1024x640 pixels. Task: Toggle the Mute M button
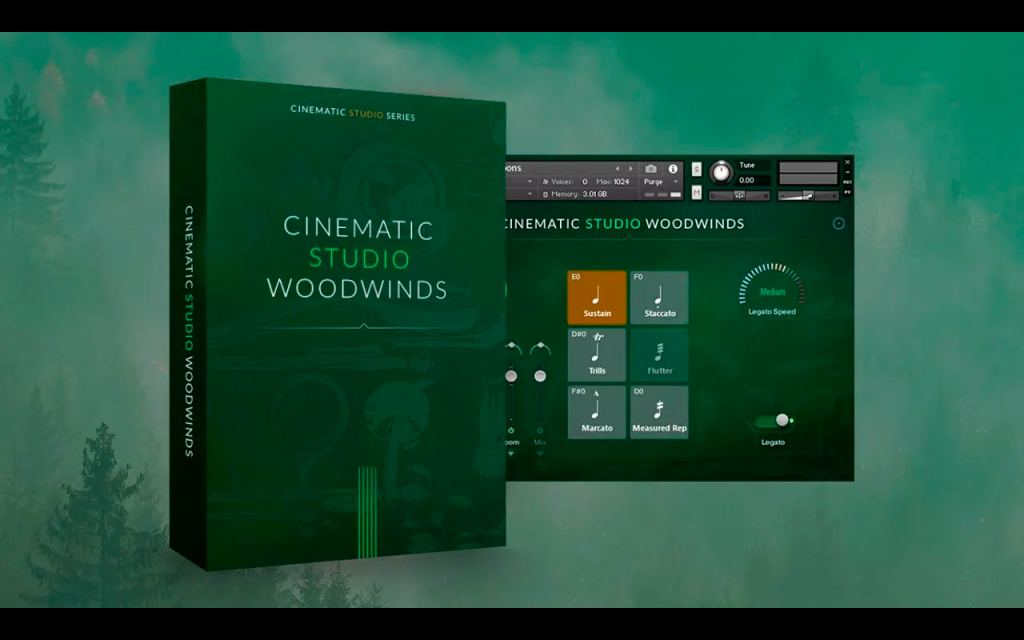click(x=696, y=193)
